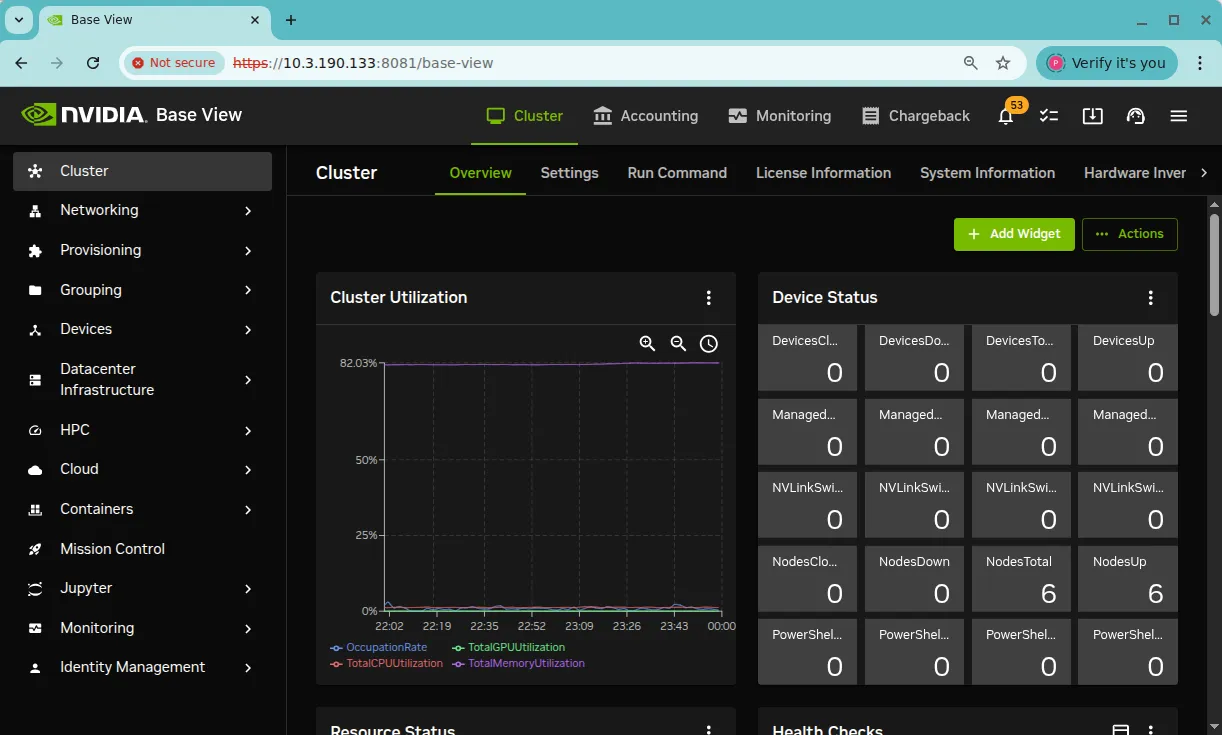Zoom in on the Cluster Utilization chart
The width and height of the screenshot is (1222, 735).
pyautogui.click(x=647, y=344)
